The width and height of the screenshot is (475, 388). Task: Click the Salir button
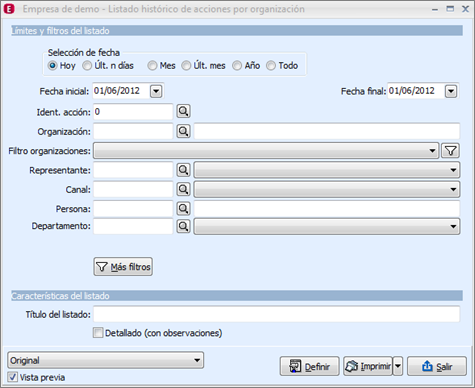[x=437, y=366]
